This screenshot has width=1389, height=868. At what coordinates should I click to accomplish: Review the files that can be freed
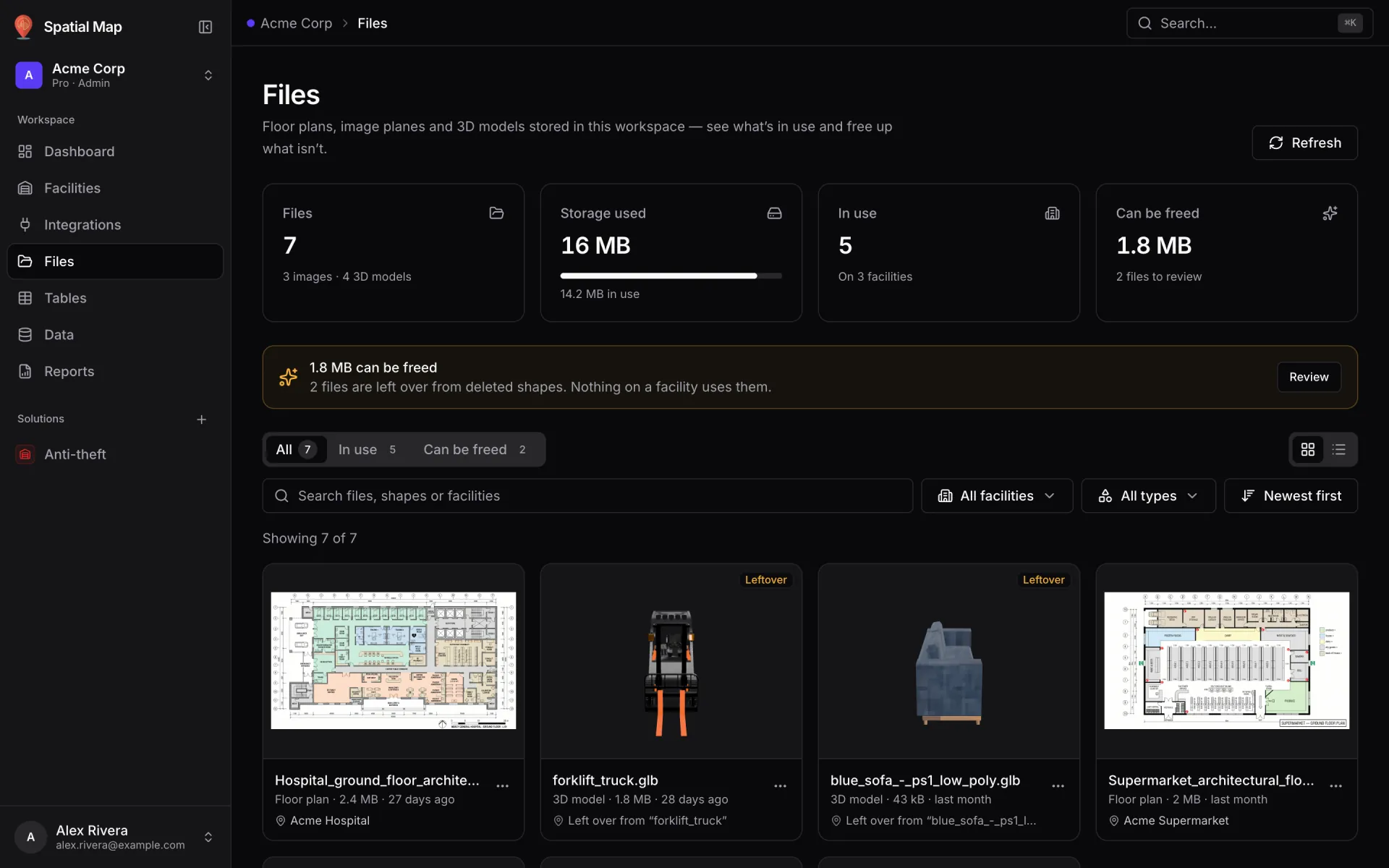click(1309, 377)
